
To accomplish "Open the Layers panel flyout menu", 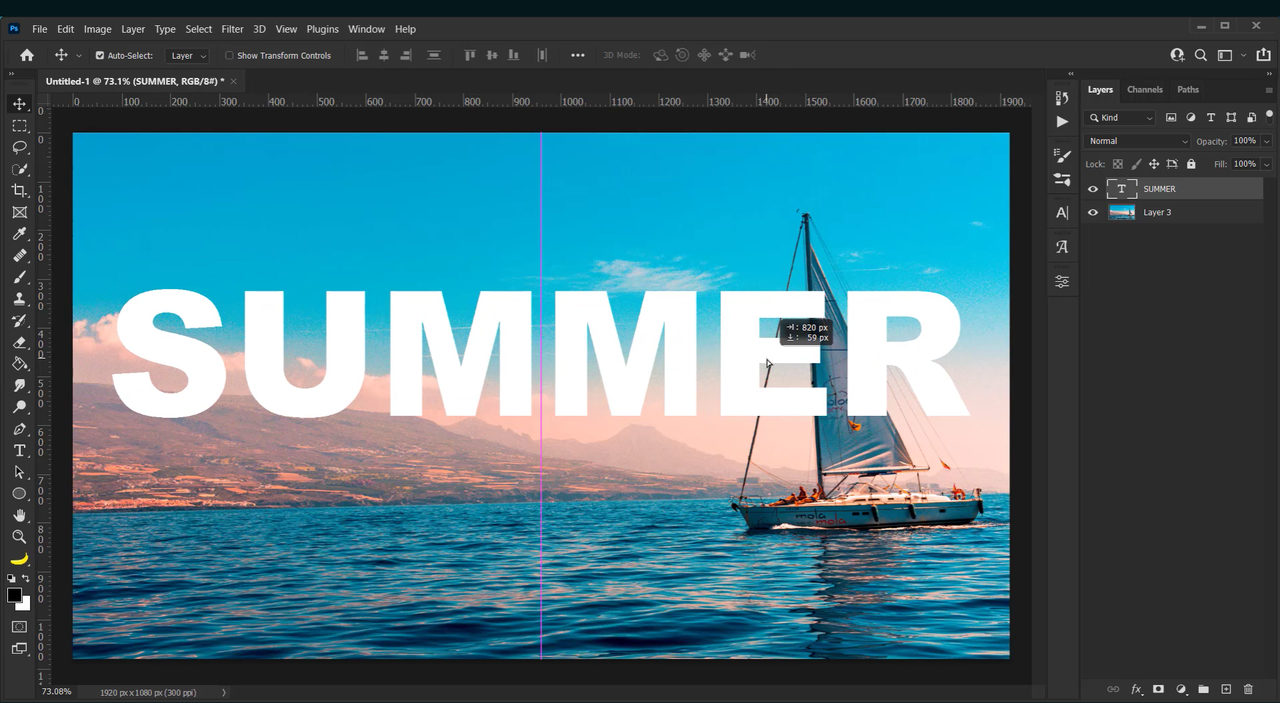I will (x=1269, y=90).
